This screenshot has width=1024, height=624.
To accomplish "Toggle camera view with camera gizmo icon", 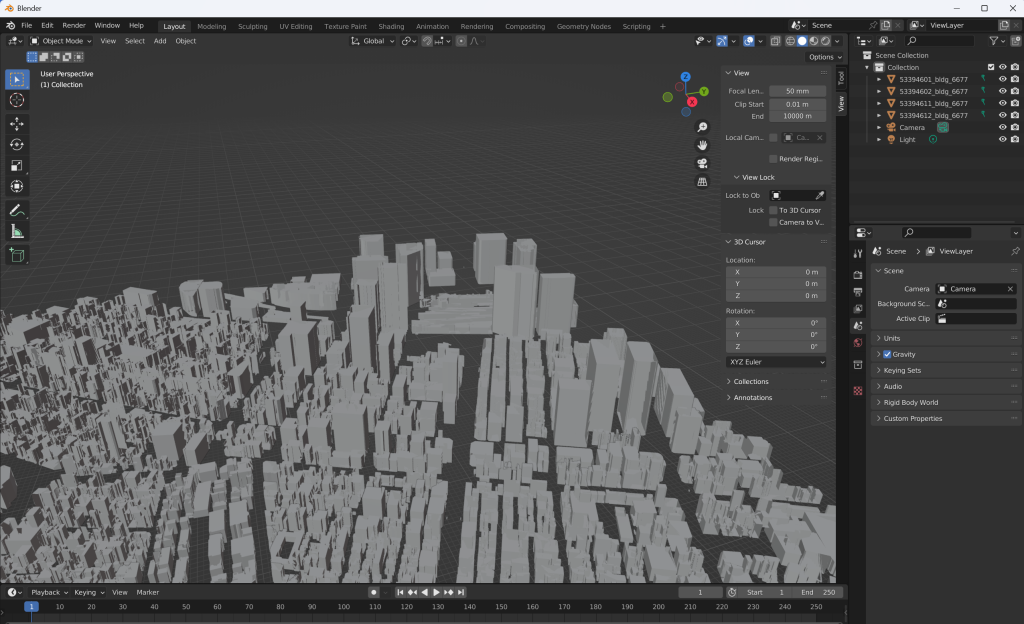I will coord(702,163).
